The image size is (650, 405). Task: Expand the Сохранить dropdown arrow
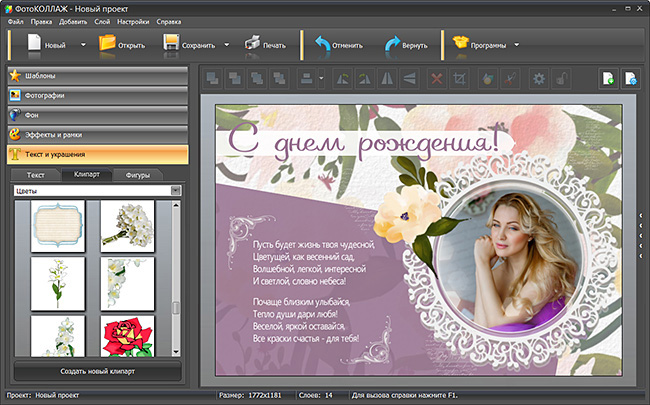pyautogui.click(x=227, y=45)
